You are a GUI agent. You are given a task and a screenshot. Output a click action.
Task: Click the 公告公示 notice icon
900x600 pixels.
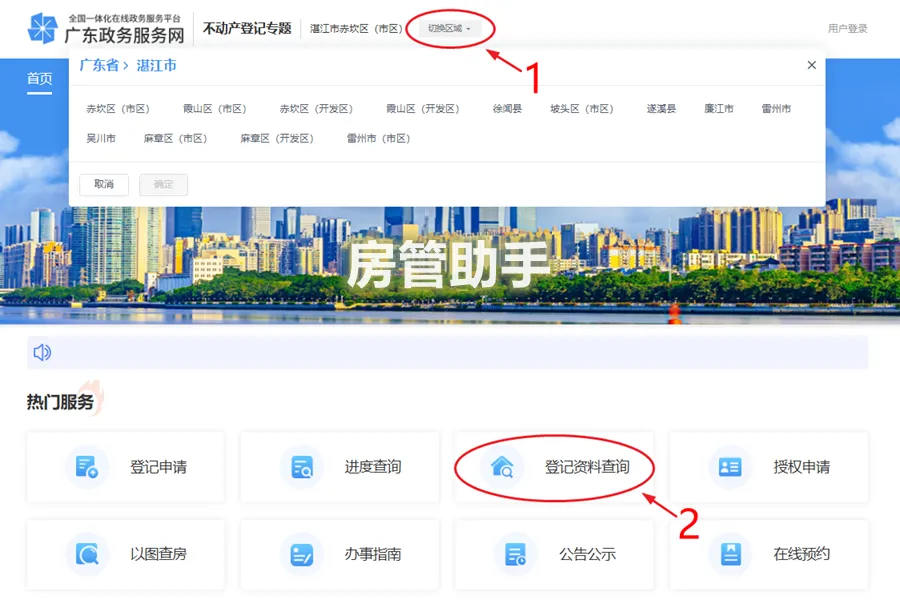(516, 554)
